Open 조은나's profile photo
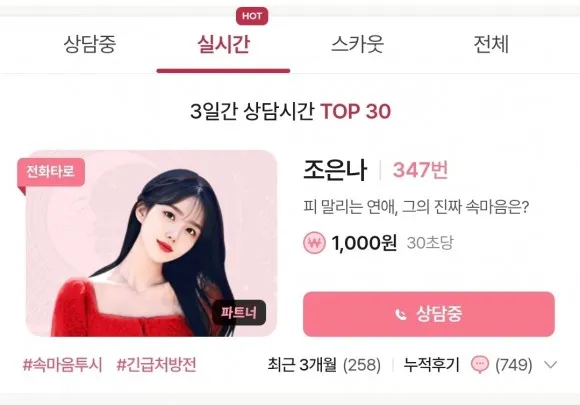The image size is (580, 405). (151, 243)
